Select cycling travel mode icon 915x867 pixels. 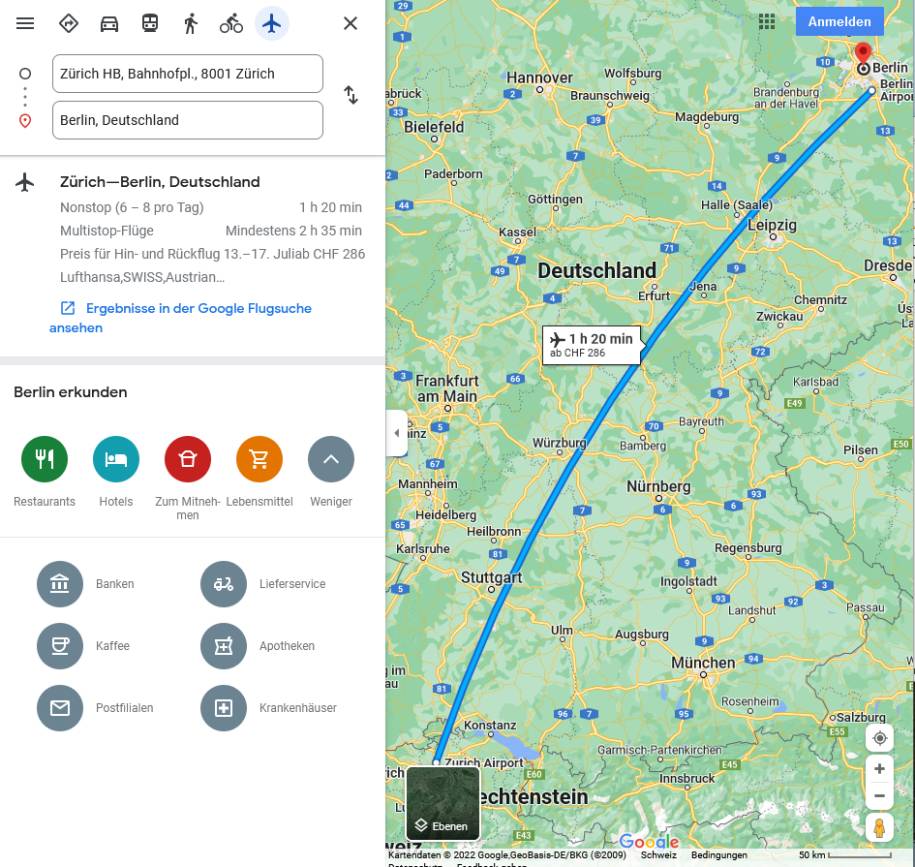click(x=231, y=23)
